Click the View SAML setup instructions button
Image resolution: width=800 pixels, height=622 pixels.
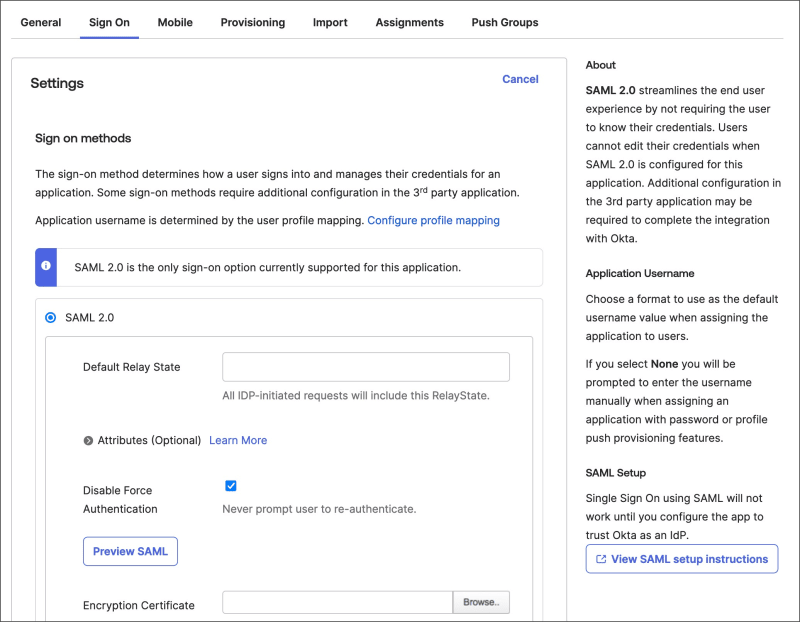[682, 559]
